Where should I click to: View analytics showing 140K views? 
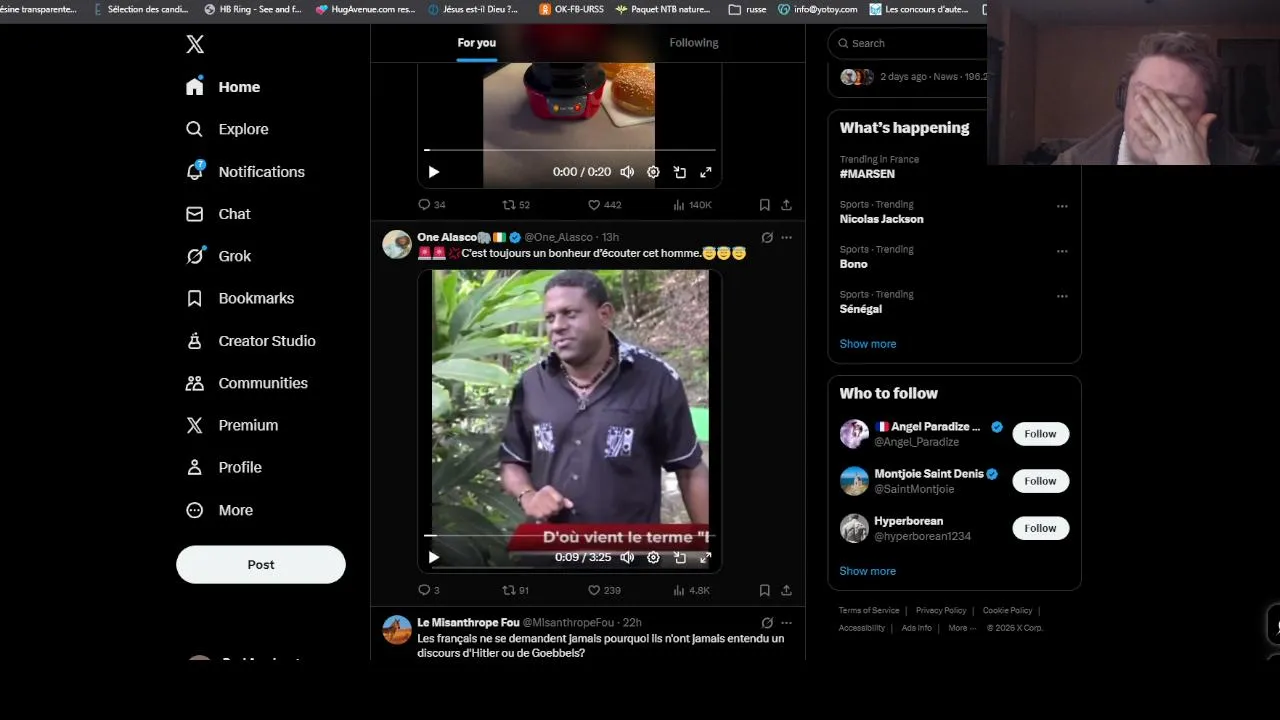(692, 204)
